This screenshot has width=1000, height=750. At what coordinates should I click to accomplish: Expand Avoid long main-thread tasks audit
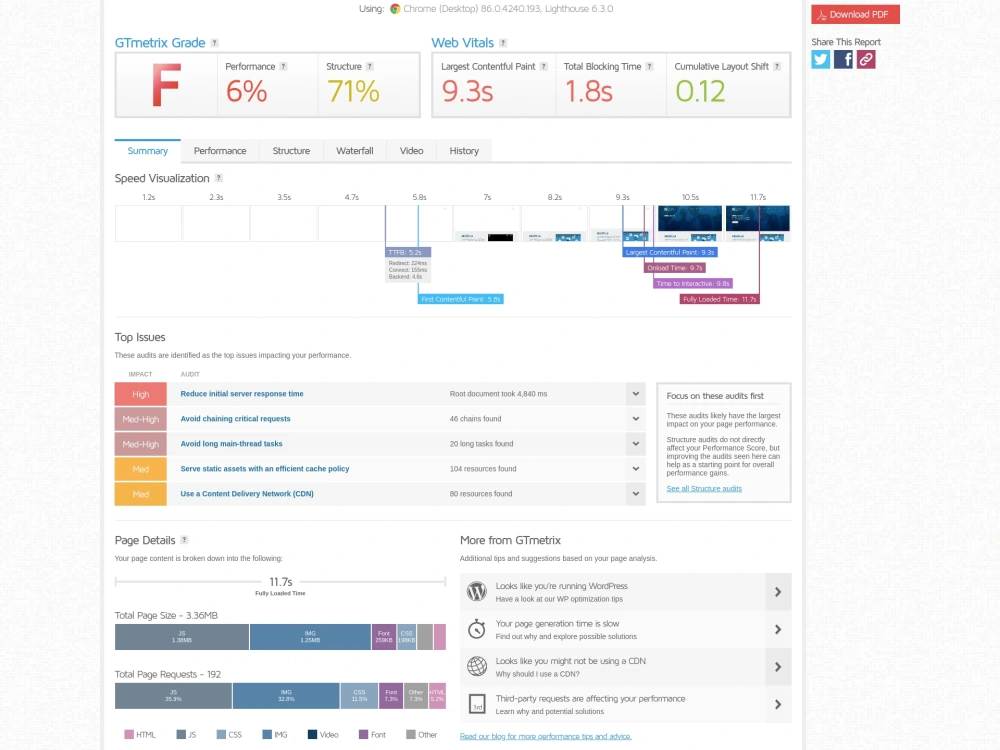pyautogui.click(x=635, y=444)
